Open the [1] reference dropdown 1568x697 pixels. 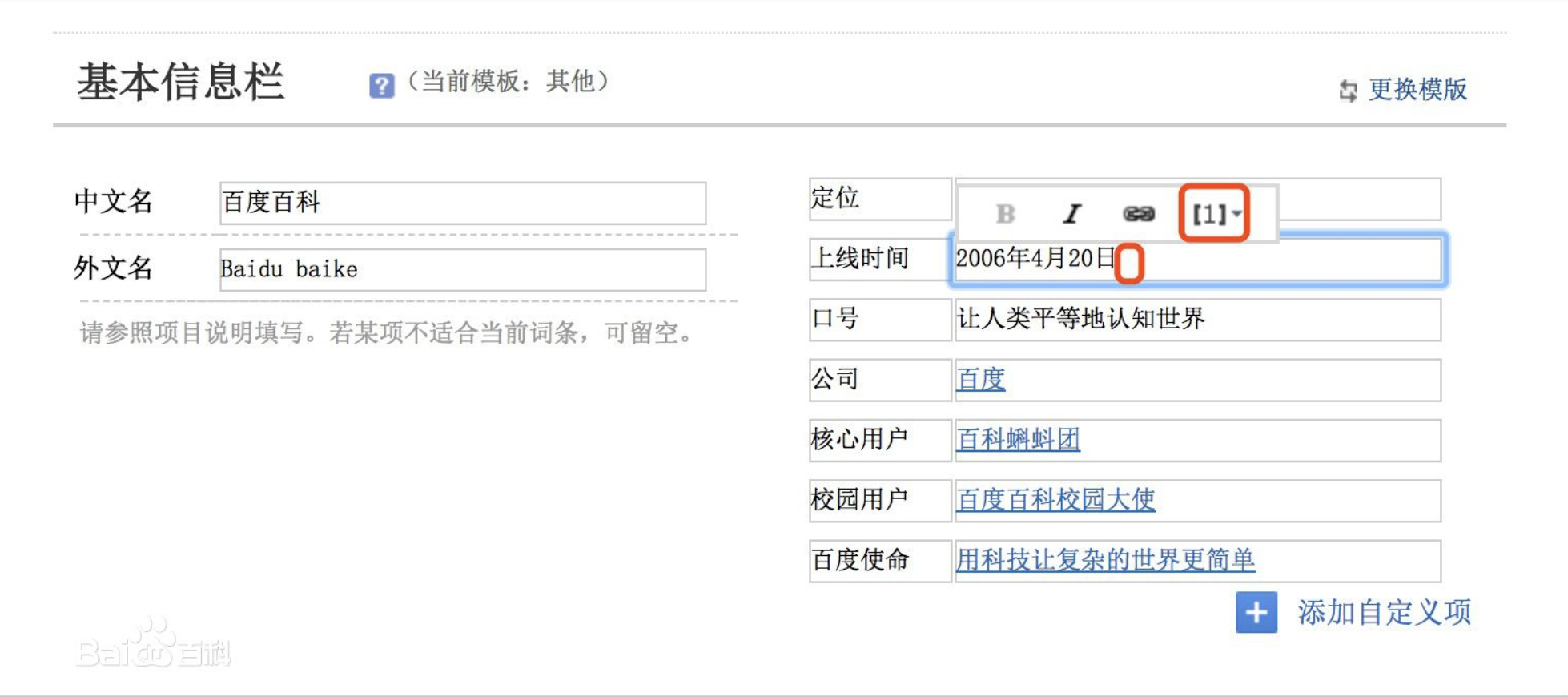pyautogui.click(x=1216, y=214)
